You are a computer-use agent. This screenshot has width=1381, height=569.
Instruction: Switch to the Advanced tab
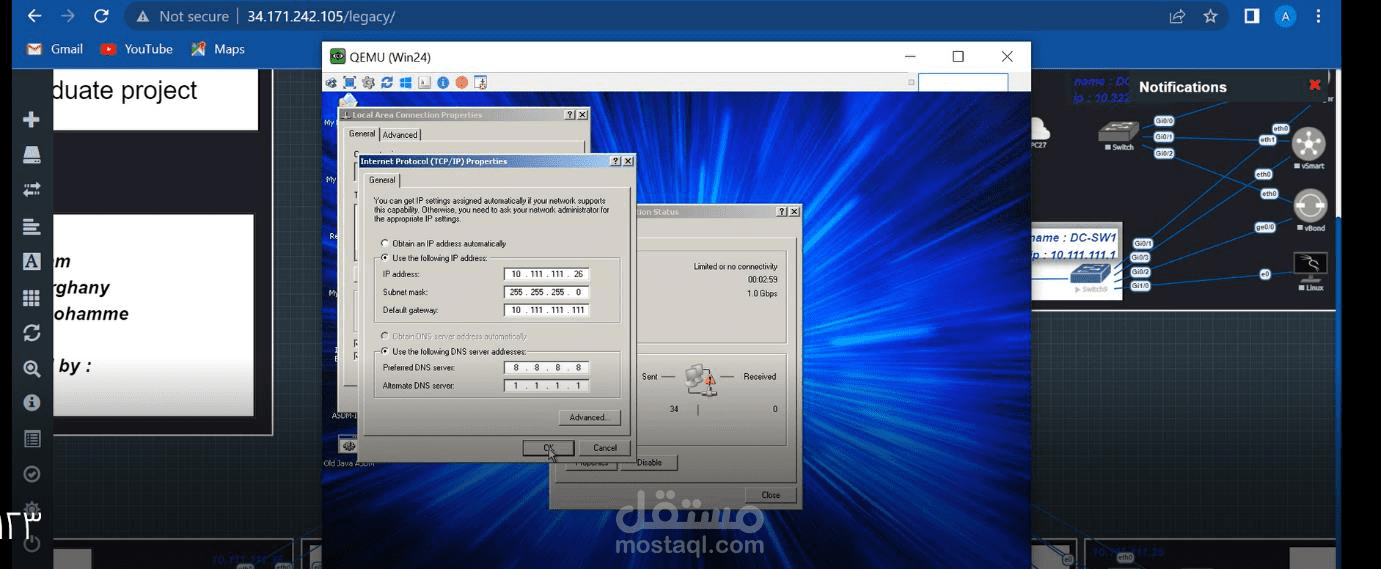point(400,135)
